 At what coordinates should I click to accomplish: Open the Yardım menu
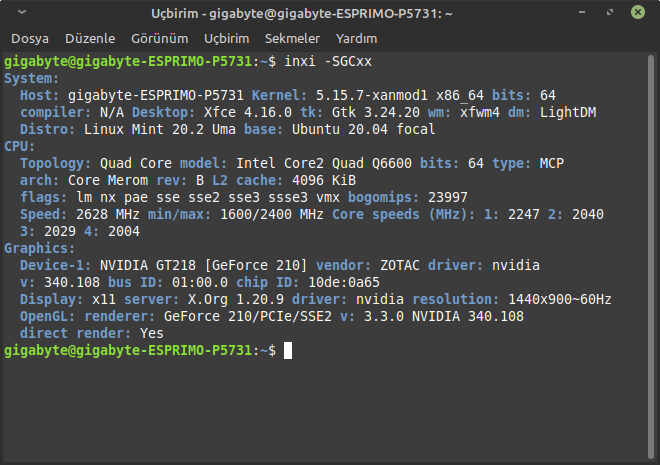[357, 39]
